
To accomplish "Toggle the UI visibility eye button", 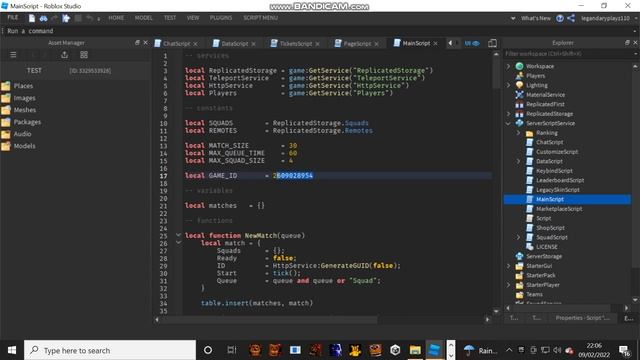I will (472, 43).
